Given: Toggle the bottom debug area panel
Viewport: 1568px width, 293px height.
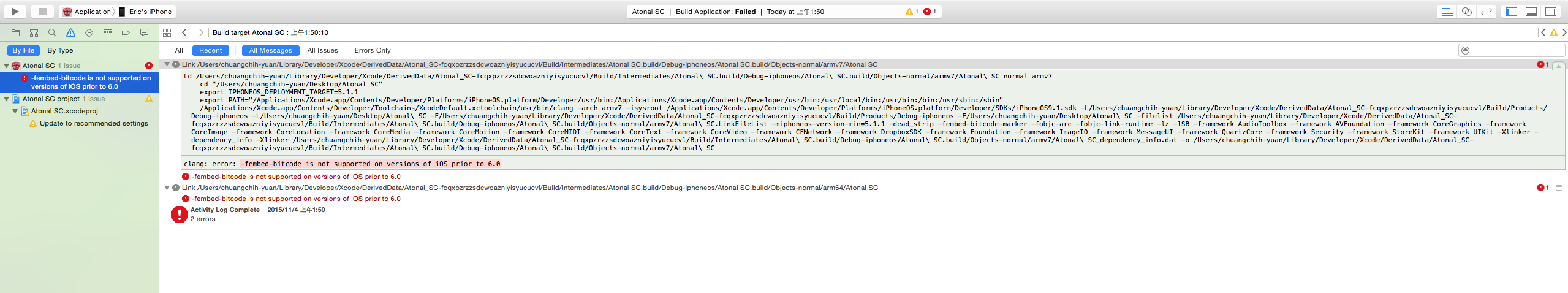Looking at the screenshot, I should [1531, 12].
